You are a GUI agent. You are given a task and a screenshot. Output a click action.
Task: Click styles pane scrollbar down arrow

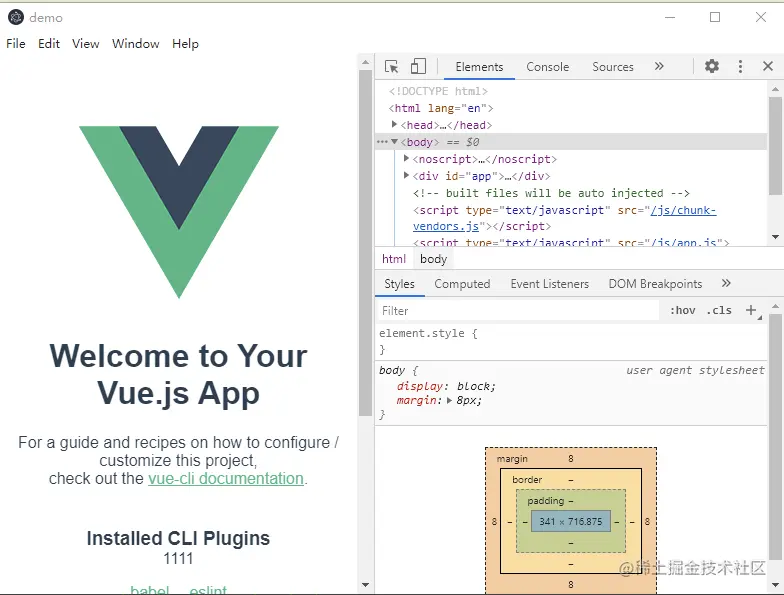775,584
